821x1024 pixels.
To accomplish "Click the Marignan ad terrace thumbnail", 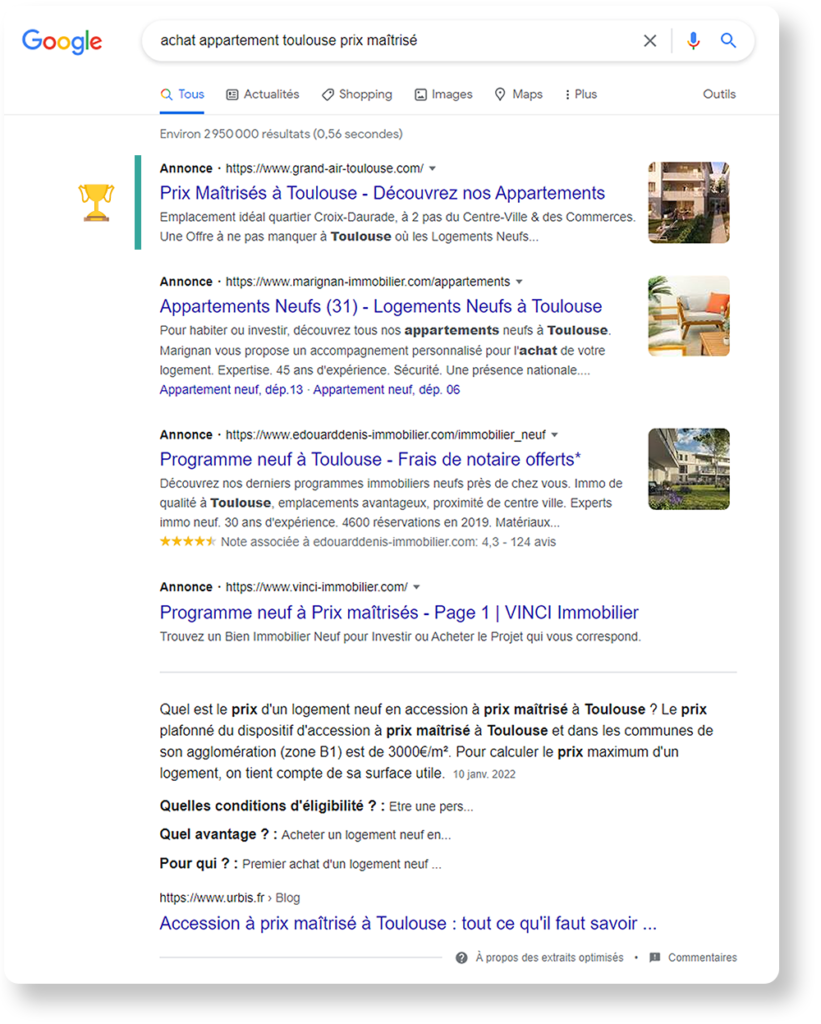I will click(x=688, y=316).
